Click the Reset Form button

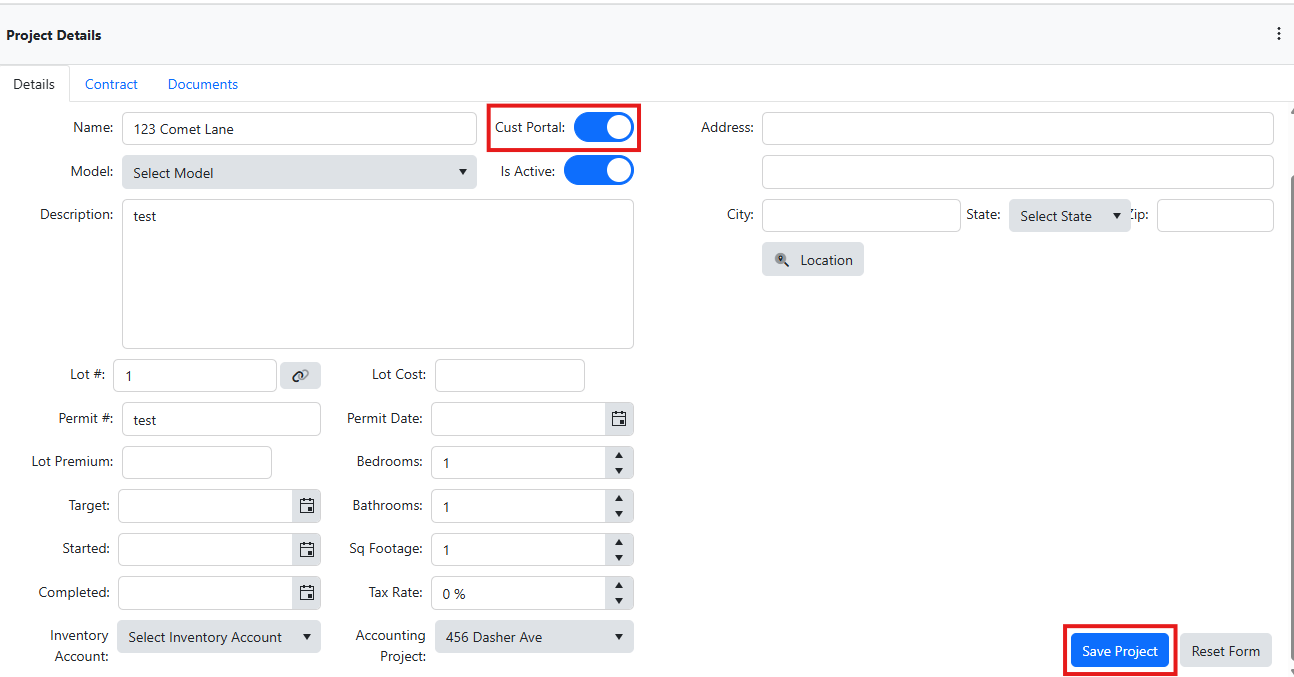1225,651
